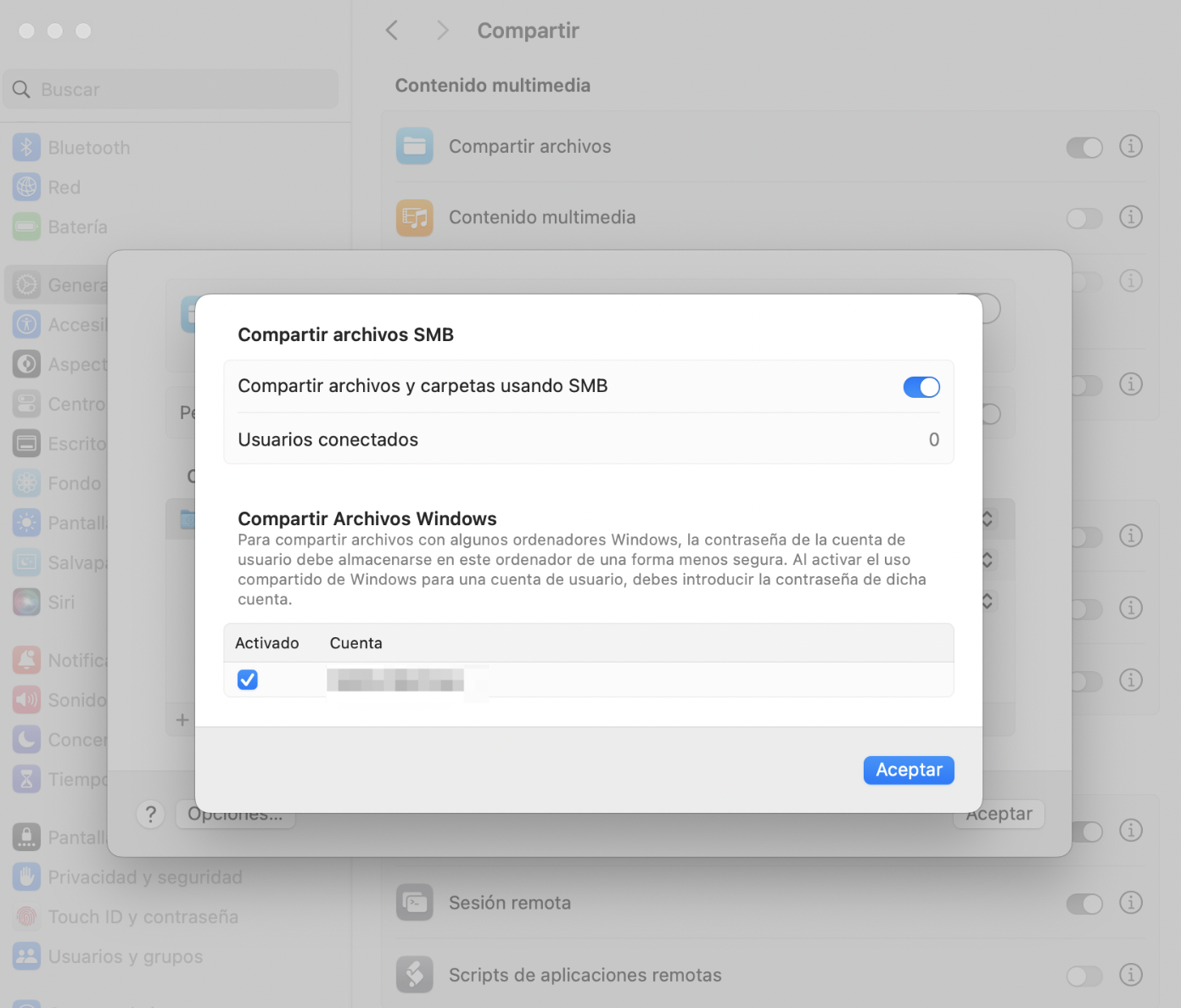Click the Privacidad y seguridad hand icon
1181x1008 pixels.
(27, 876)
